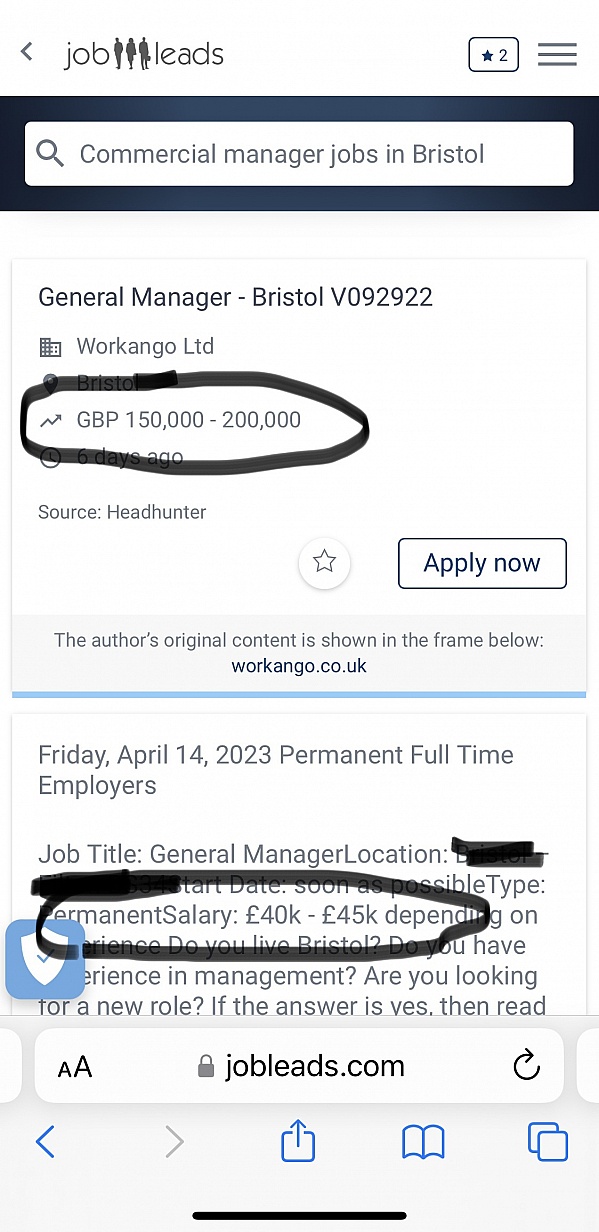Click the Workango Ltd company building icon

[x=50, y=346]
